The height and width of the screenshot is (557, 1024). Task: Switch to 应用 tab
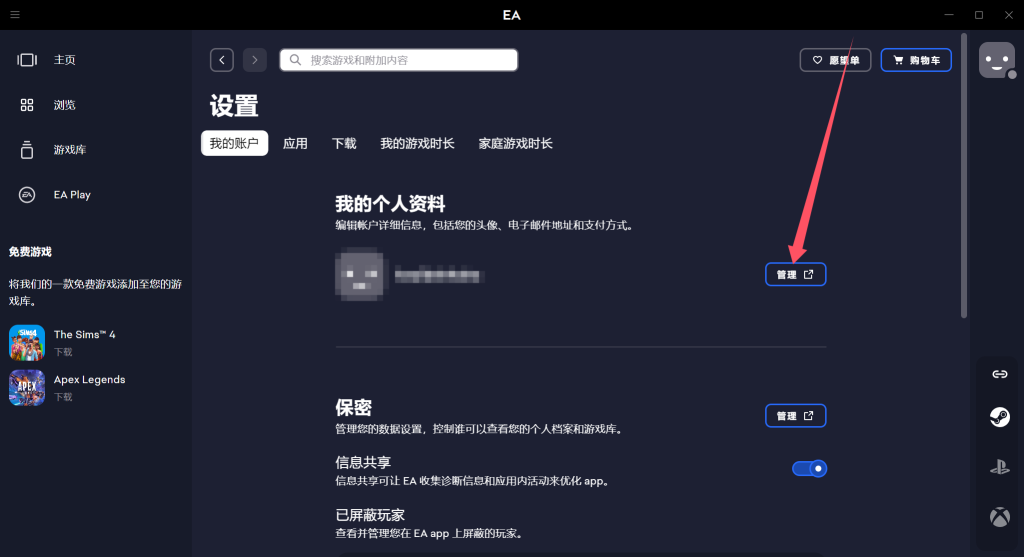pos(295,143)
